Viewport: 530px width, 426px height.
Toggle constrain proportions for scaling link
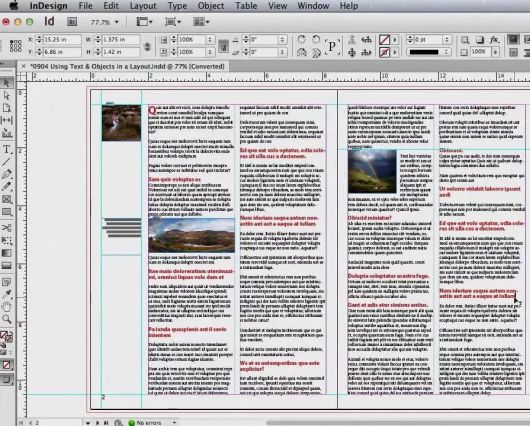(x=223, y=46)
